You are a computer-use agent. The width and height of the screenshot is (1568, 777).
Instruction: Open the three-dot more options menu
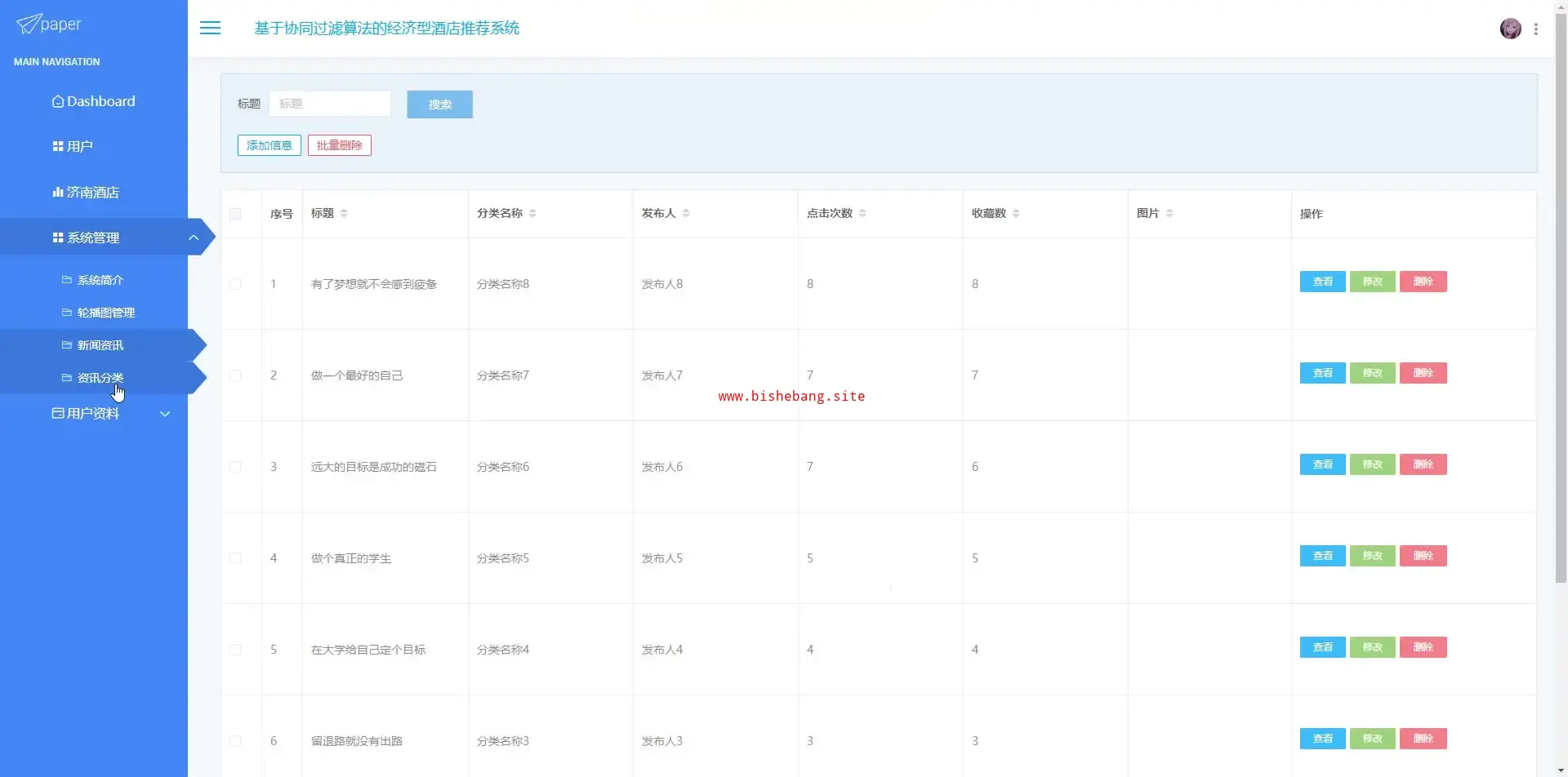point(1536,29)
